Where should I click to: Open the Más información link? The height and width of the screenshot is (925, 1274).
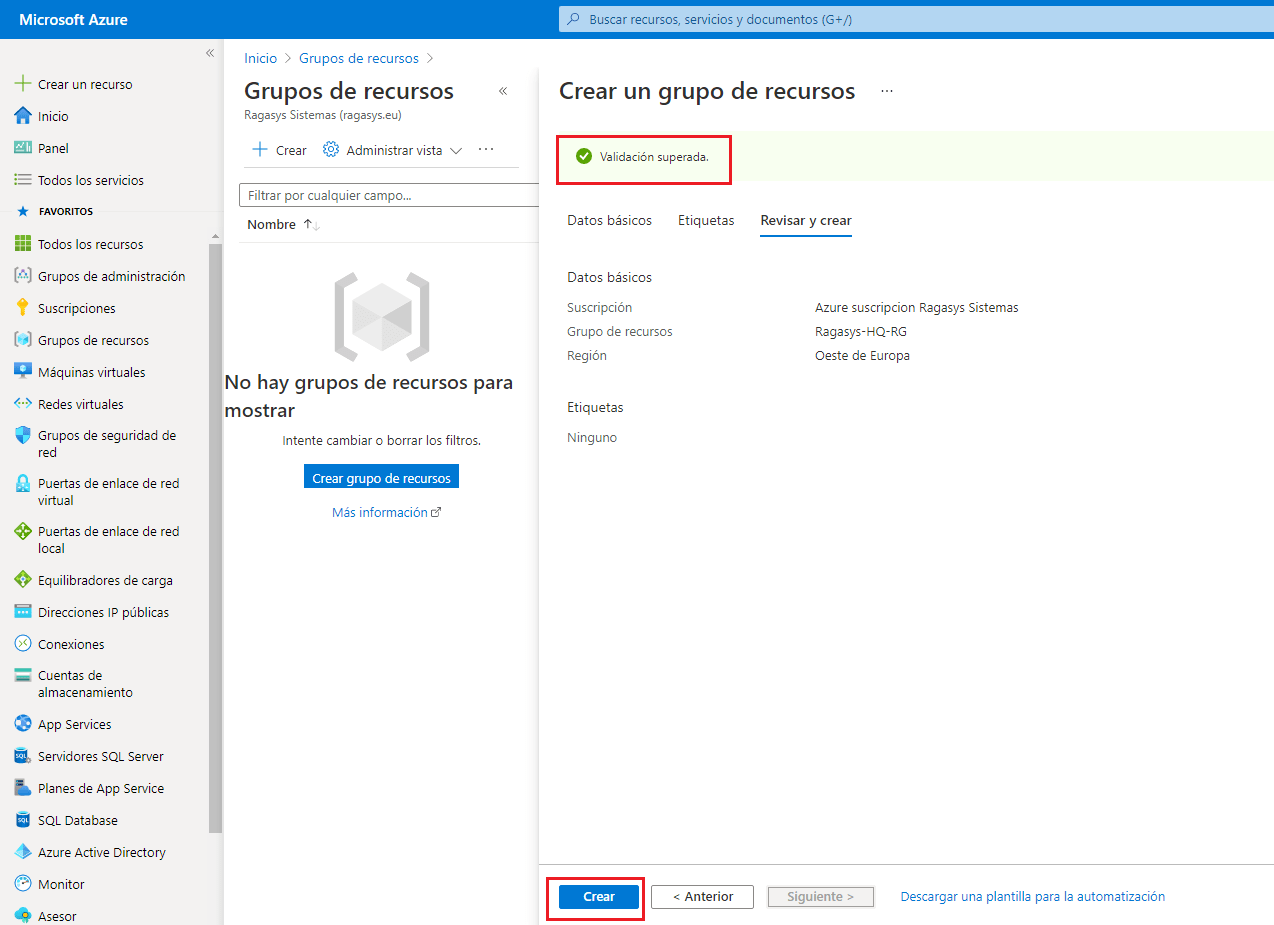387,512
